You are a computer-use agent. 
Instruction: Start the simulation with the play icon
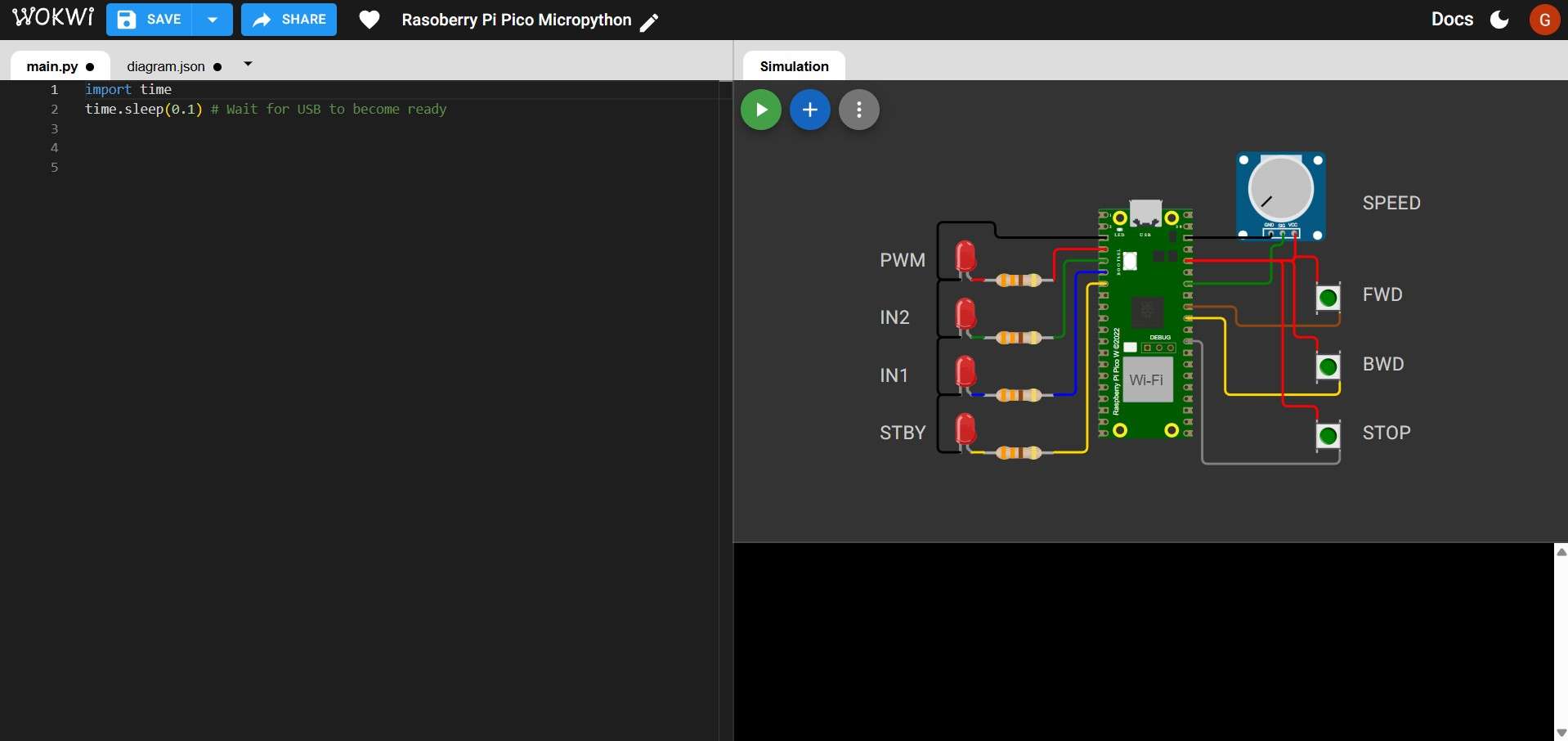click(760, 109)
